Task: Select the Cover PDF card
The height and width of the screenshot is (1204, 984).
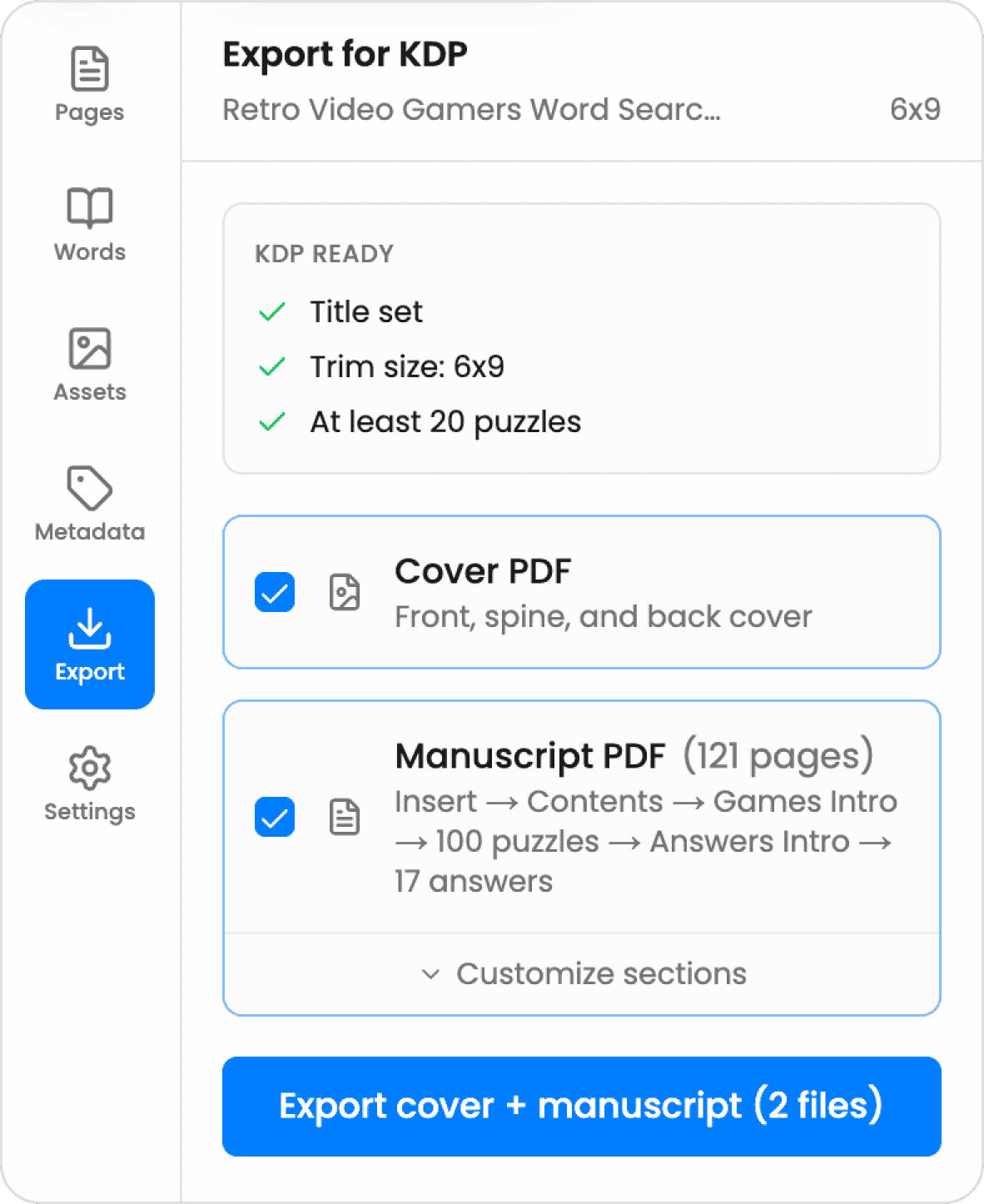Action: 581,592
